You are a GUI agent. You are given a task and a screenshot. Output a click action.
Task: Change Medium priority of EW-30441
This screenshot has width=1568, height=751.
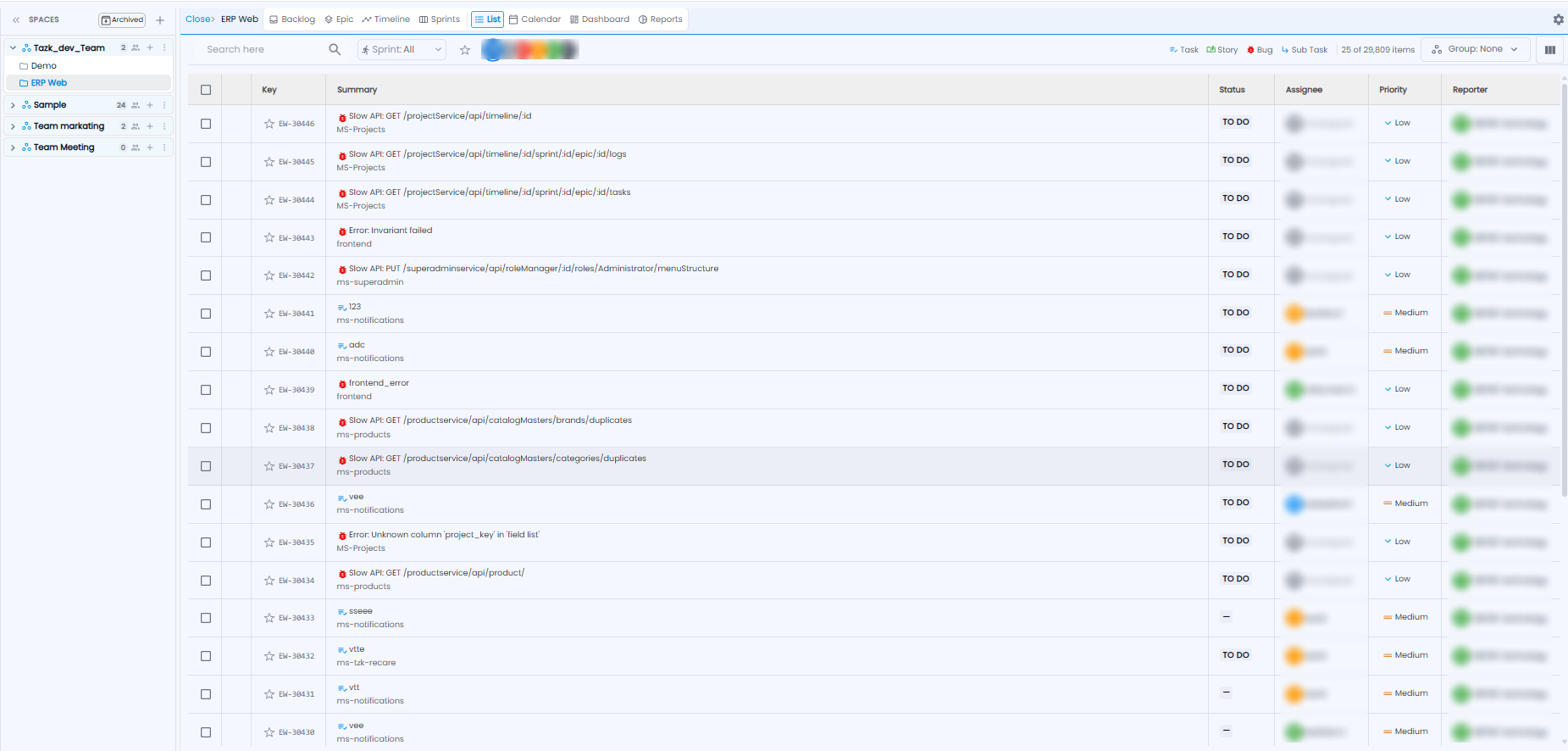(1405, 313)
